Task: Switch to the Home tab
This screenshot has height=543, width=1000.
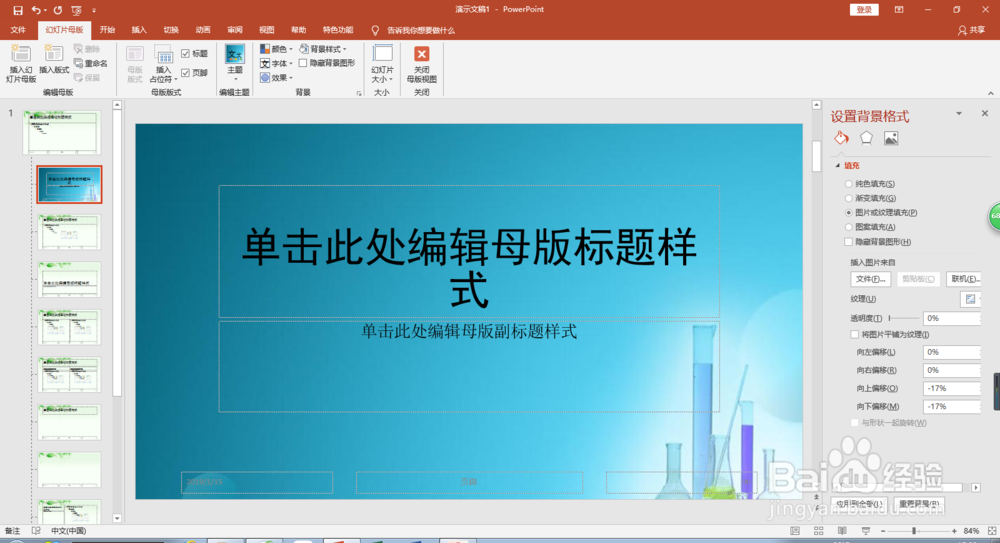Action: coord(107,30)
